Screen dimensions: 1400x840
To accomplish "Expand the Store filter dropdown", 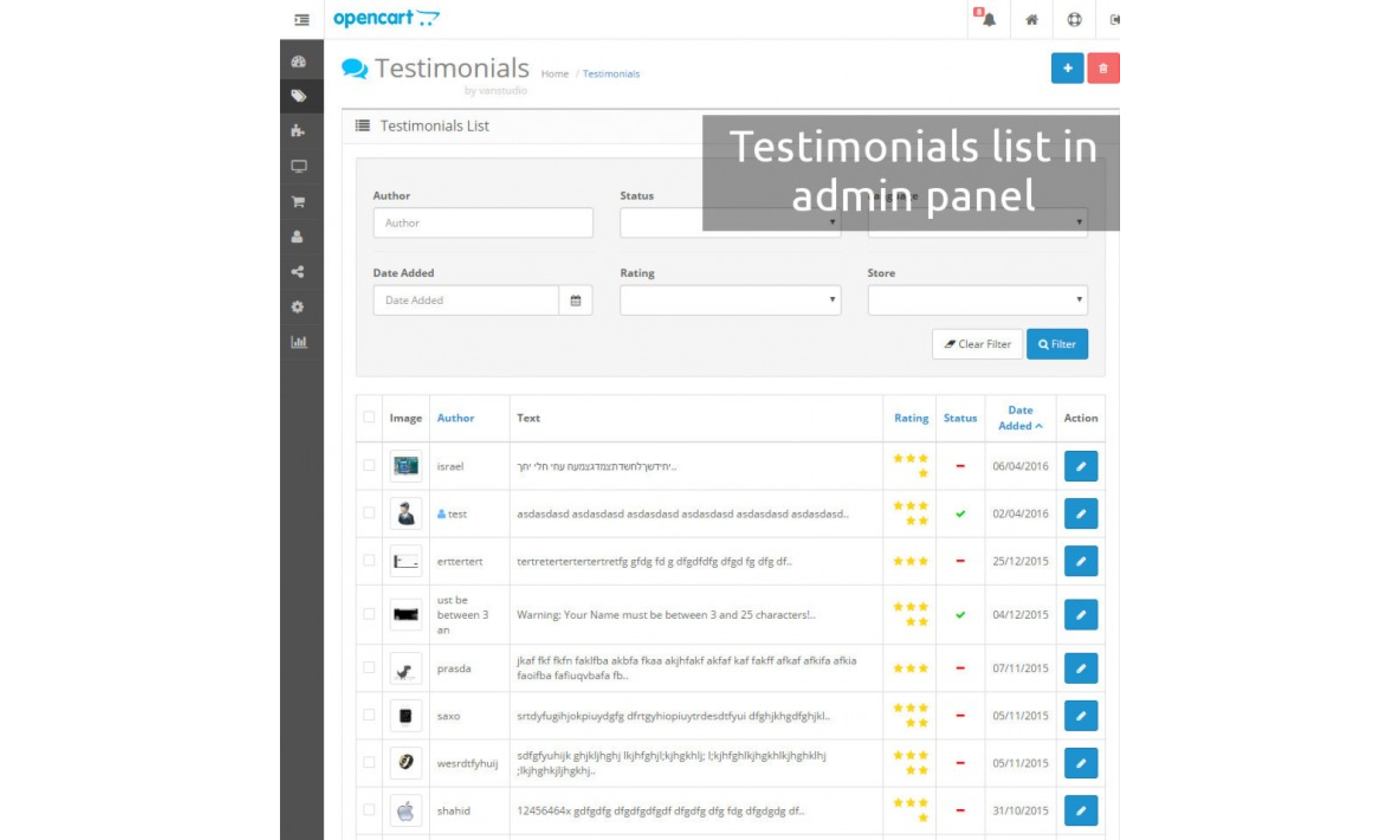I will (x=977, y=300).
